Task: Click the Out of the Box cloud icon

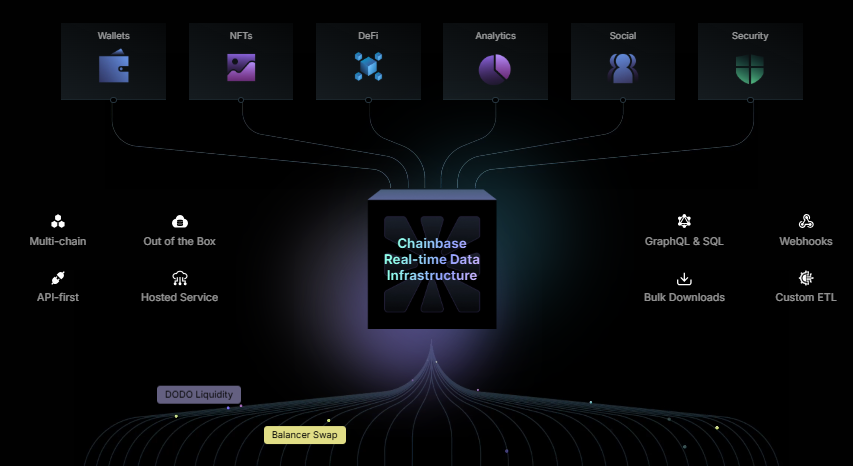Action: [180, 222]
